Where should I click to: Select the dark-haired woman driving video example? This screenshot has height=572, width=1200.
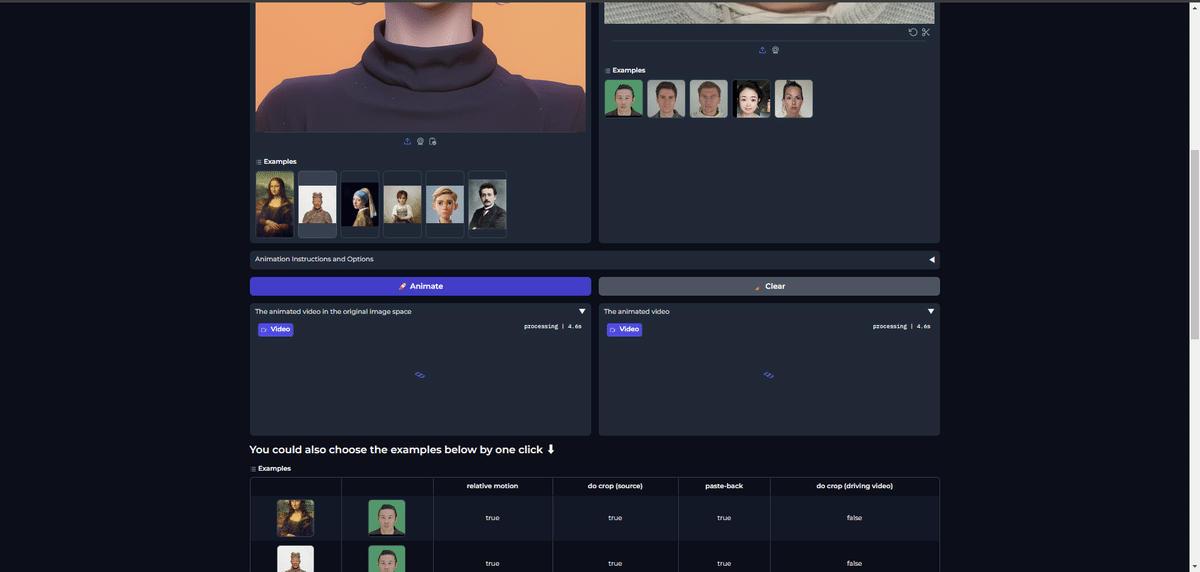(x=751, y=99)
